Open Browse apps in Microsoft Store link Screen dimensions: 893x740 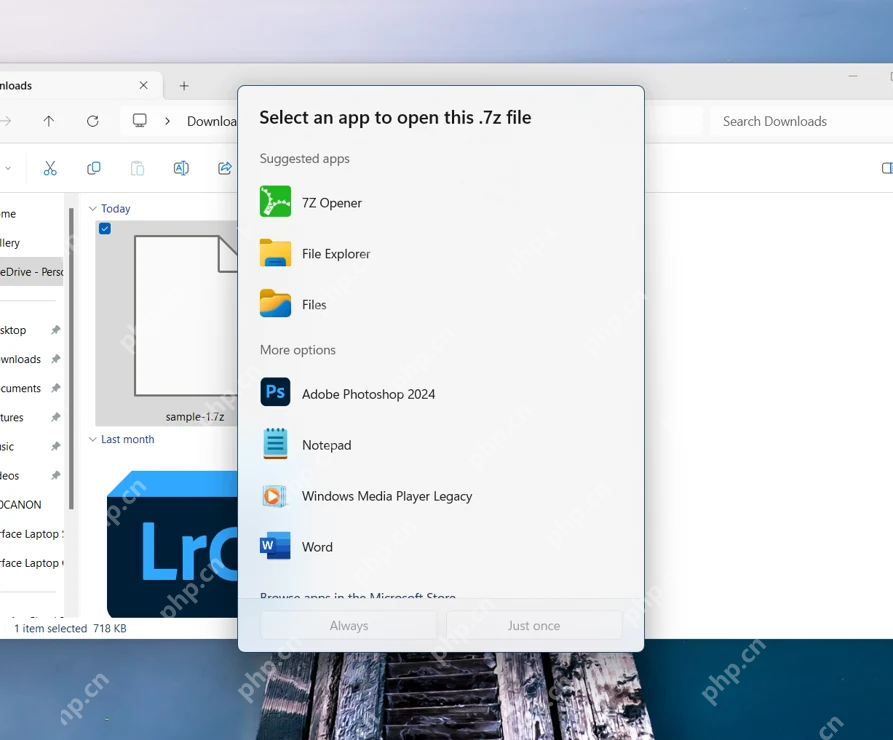point(358,596)
